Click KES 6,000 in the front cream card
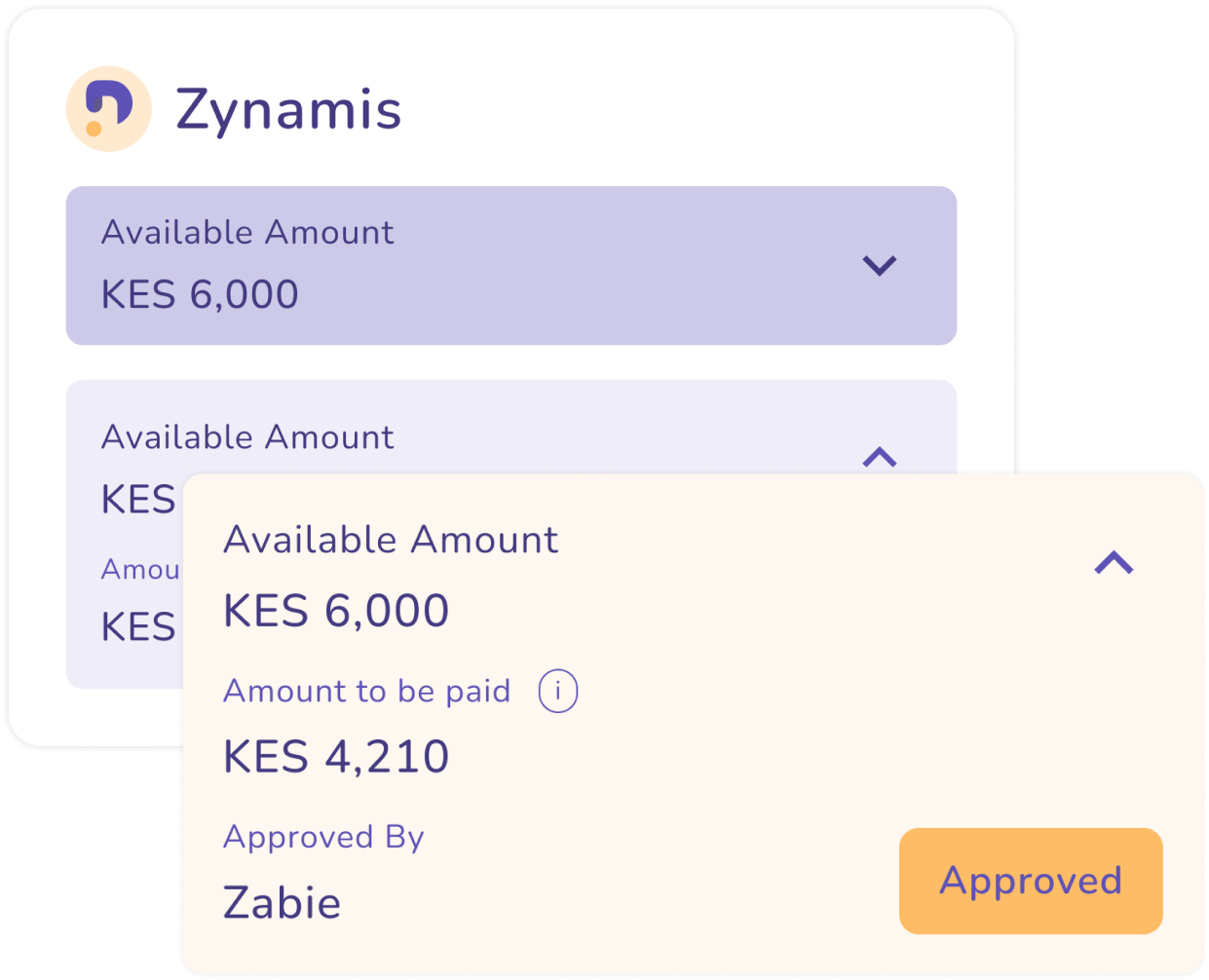 pyautogui.click(x=336, y=611)
